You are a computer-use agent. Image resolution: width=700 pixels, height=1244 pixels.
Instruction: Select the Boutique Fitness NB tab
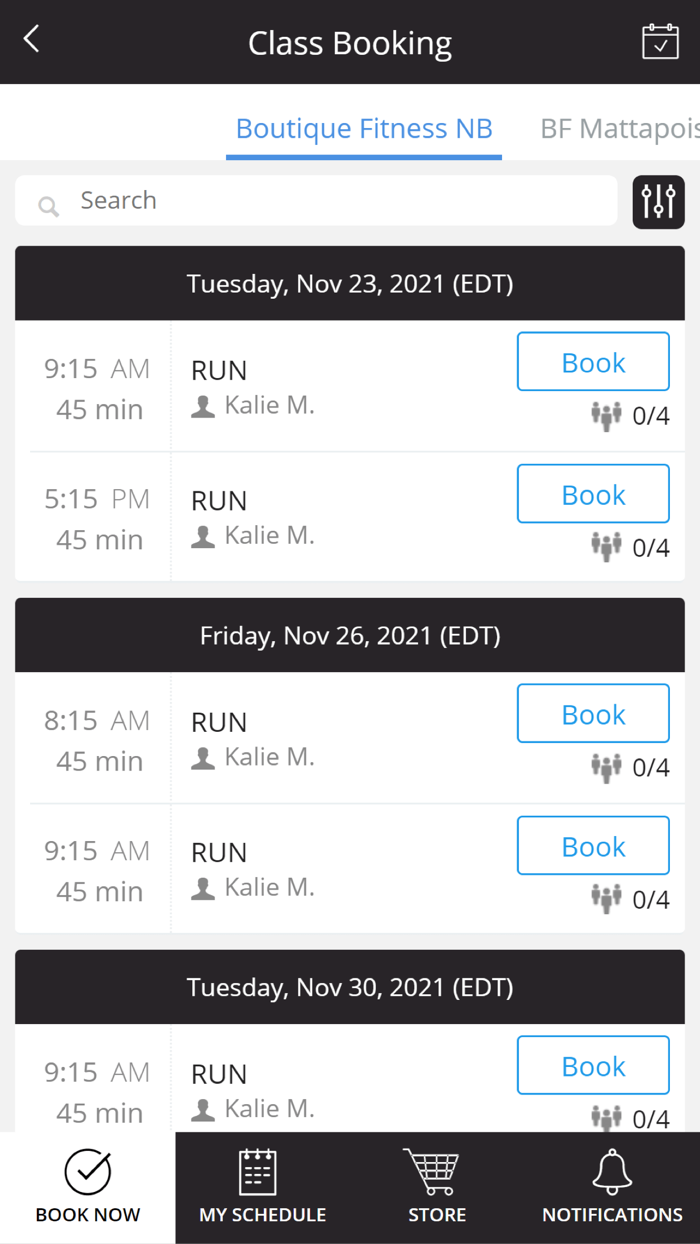click(x=364, y=128)
